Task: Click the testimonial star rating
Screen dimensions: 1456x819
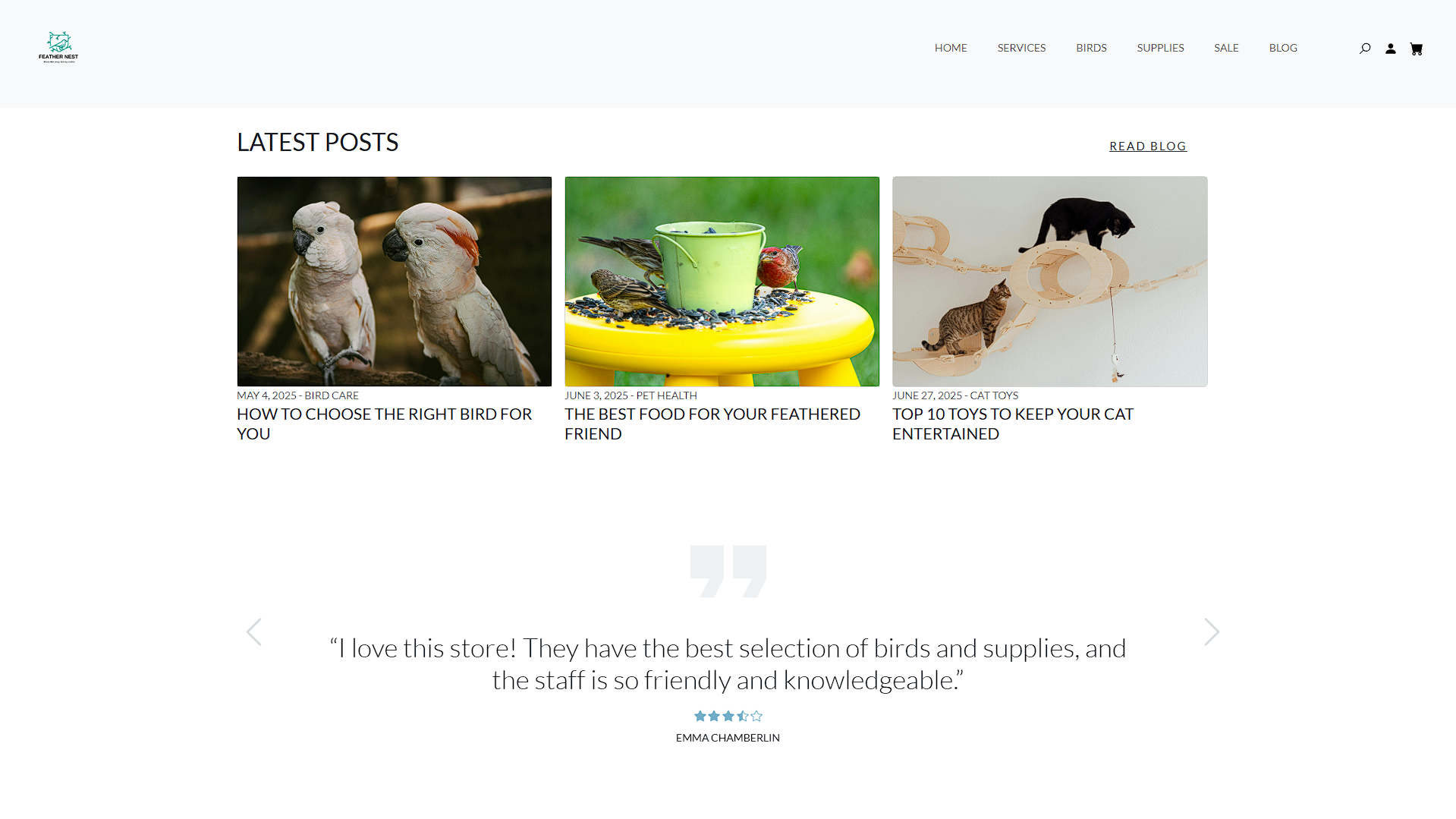Action: click(x=728, y=716)
